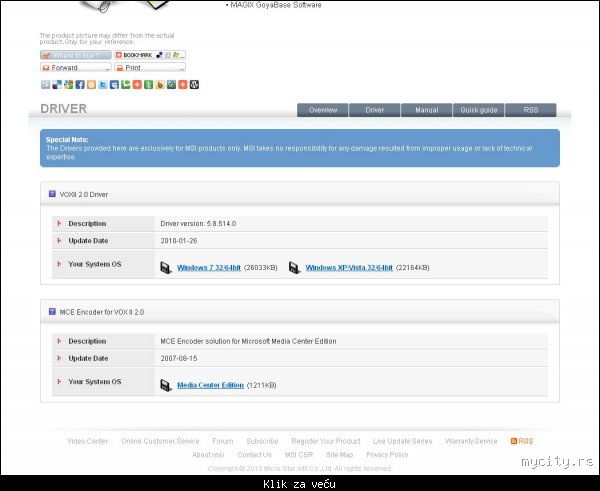Click the Delicious icon inside the Bookmark button
600x491 pixels.
click(x=159, y=55)
